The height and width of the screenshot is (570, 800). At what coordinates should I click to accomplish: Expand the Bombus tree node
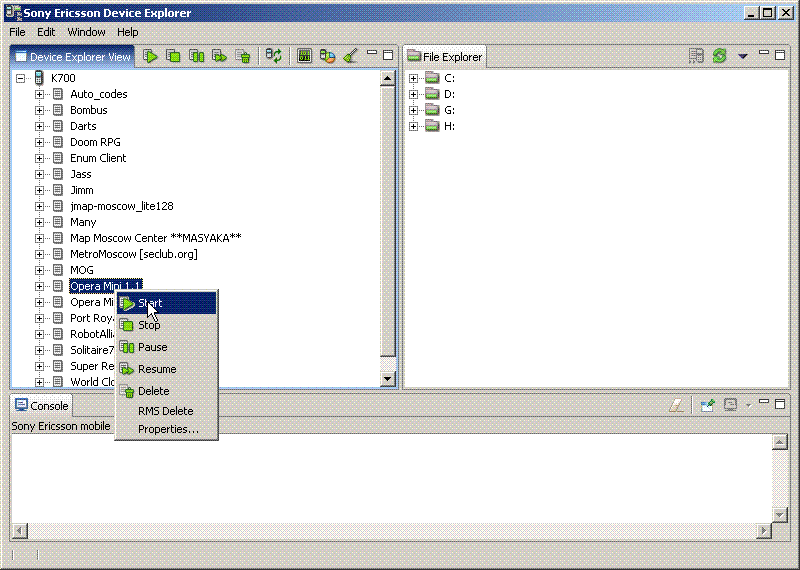39,110
